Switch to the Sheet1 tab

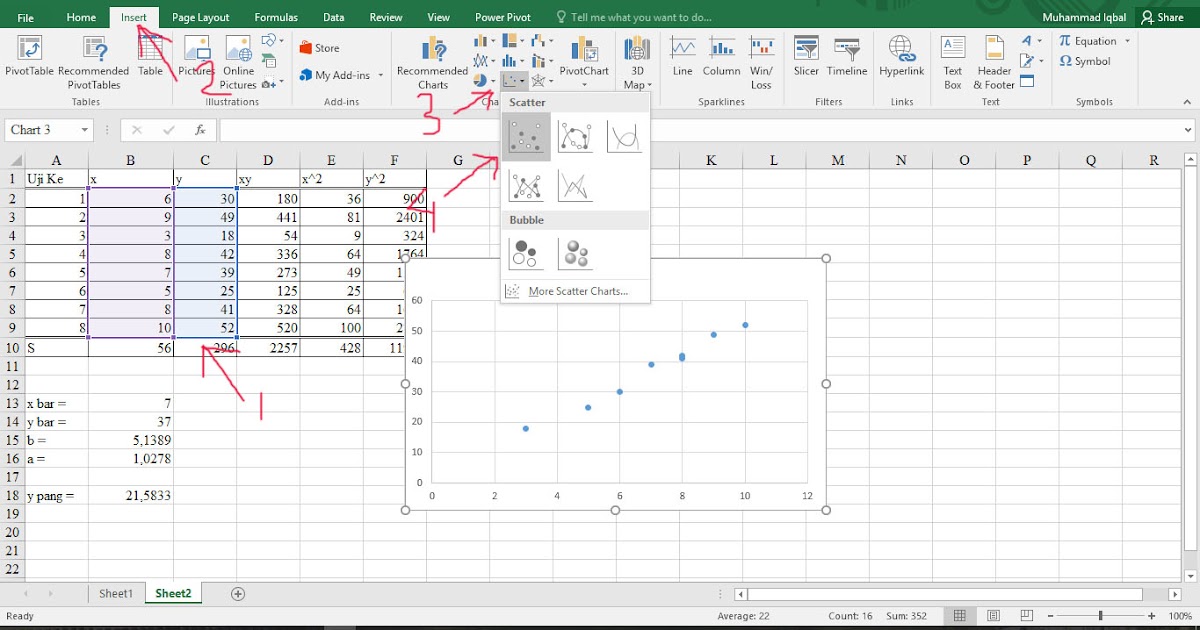(x=116, y=593)
